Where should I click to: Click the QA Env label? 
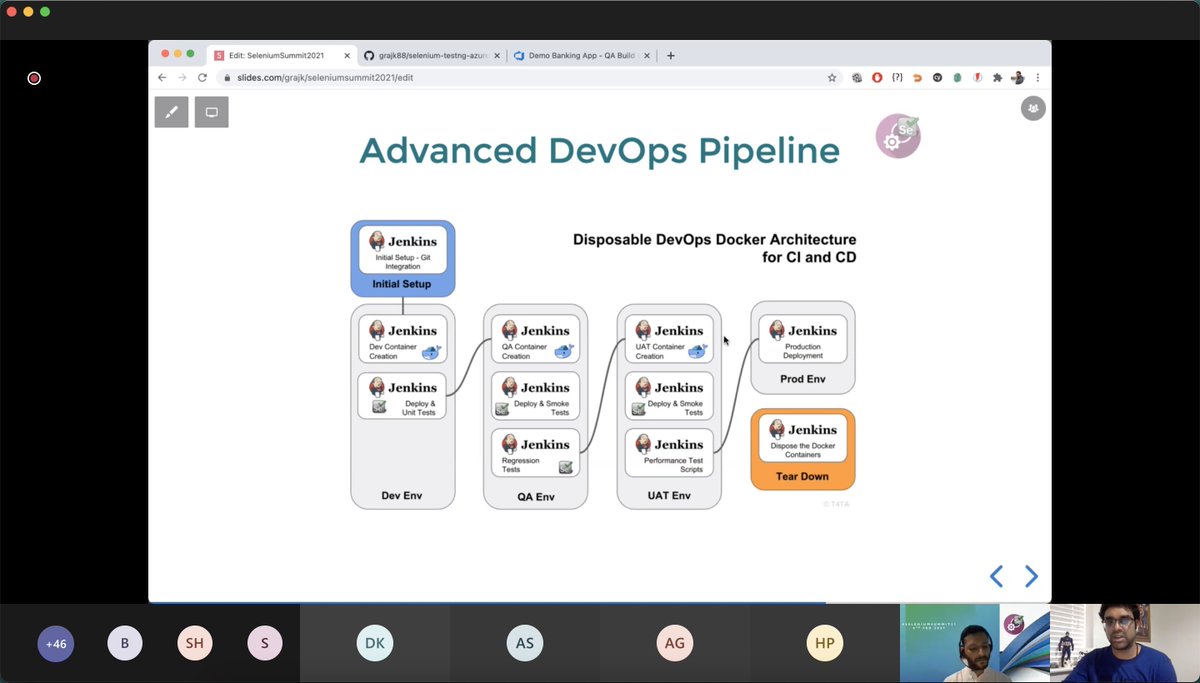pos(536,496)
